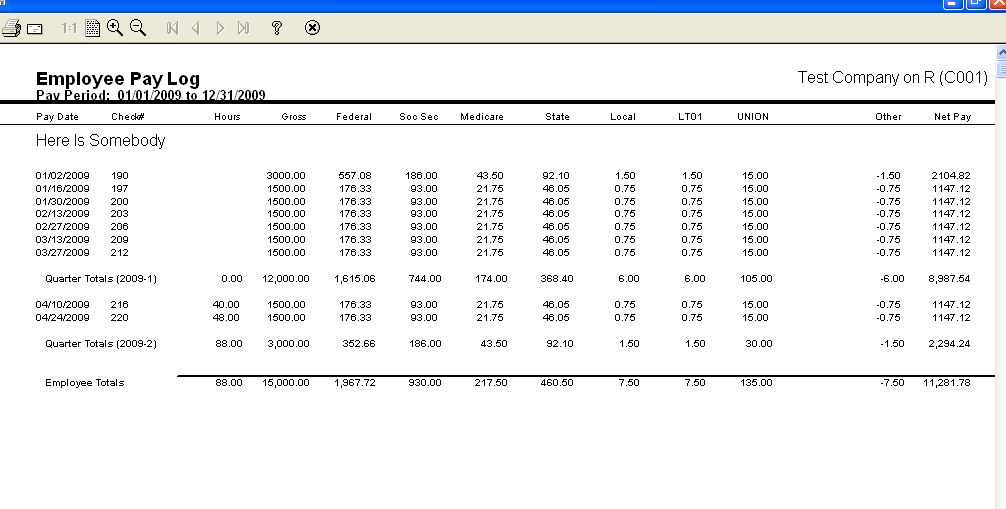This screenshot has width=1006, height=509.
Task: Print the Employee Pay Log report
Action: point(12,28)
